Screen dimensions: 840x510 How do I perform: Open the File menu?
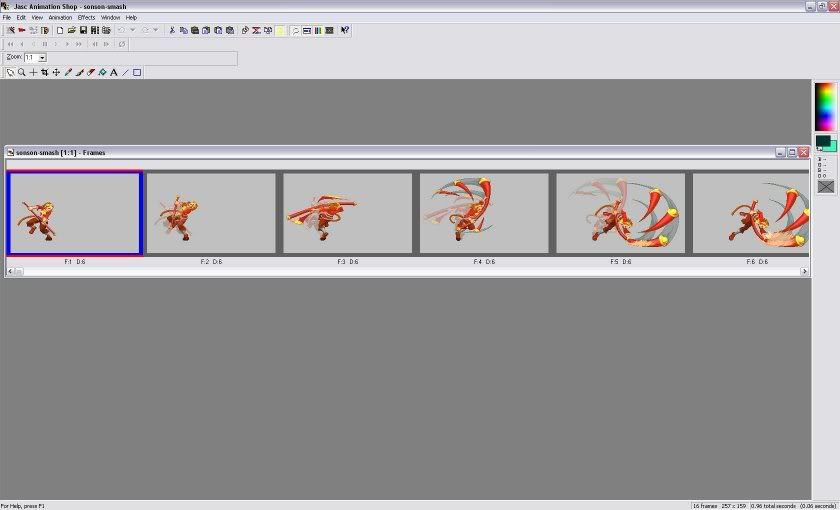point(6,18)
